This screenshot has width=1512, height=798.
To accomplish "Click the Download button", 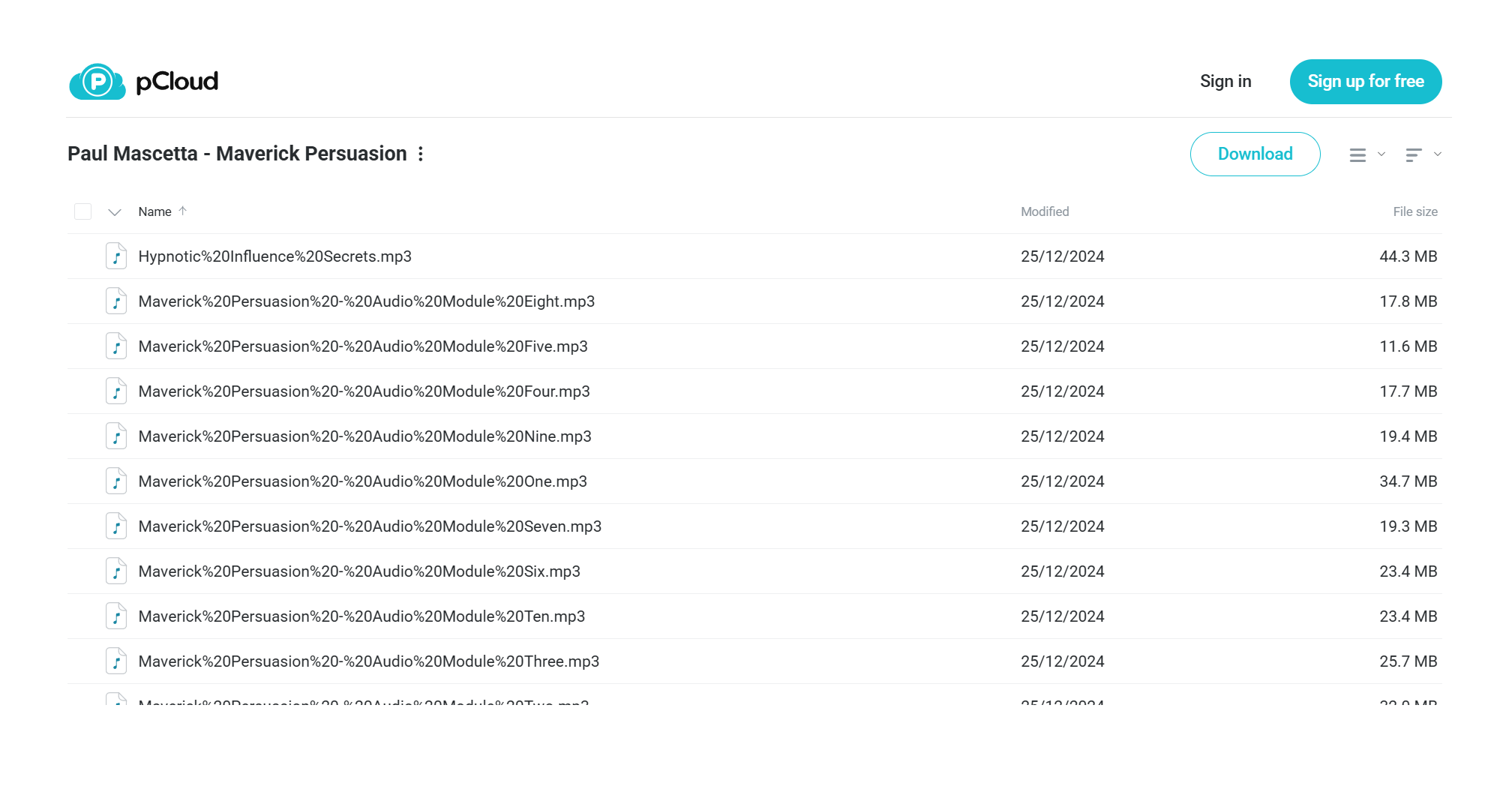I will (1255, 154).
